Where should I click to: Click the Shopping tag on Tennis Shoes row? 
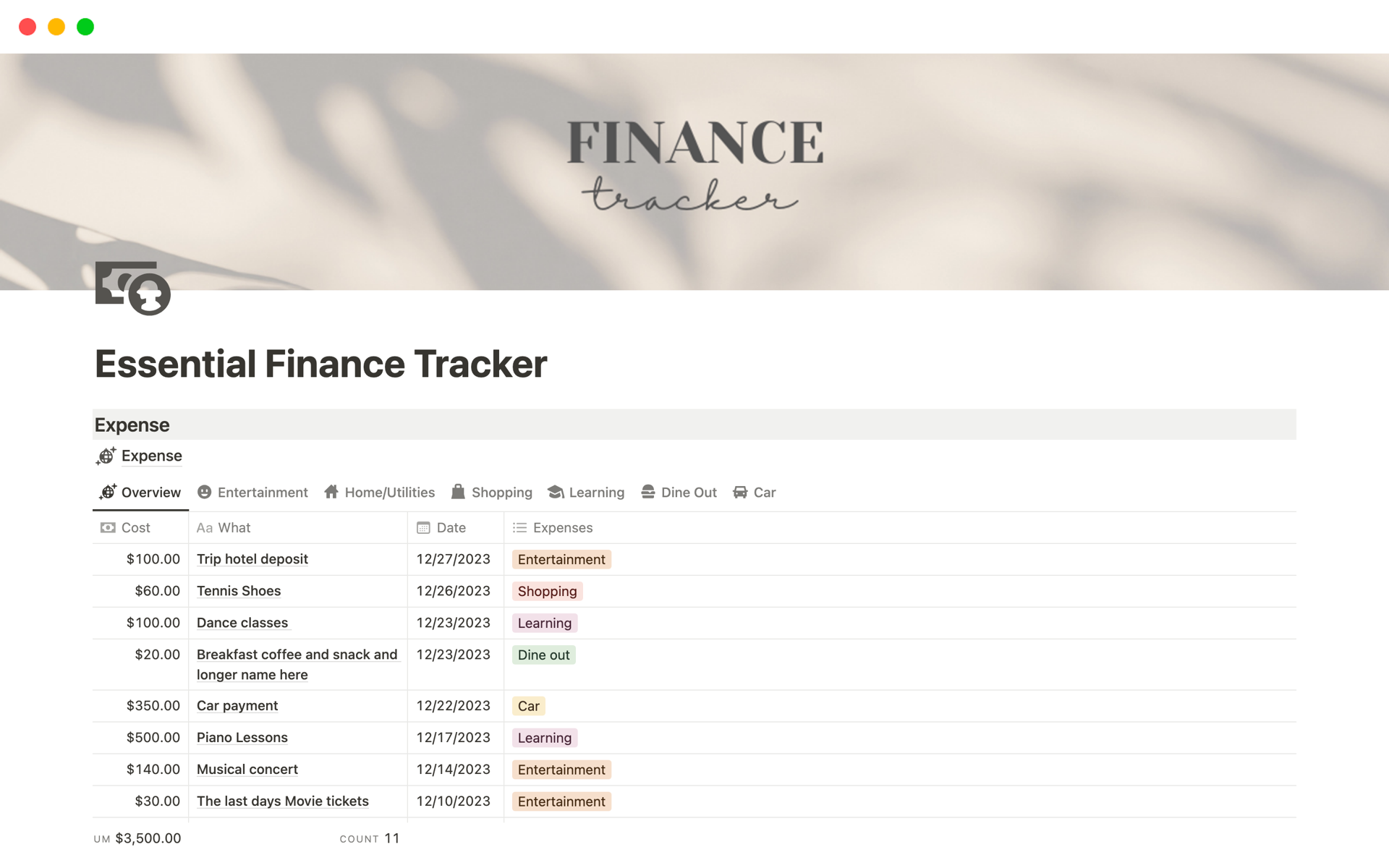[x=547, y=591]
